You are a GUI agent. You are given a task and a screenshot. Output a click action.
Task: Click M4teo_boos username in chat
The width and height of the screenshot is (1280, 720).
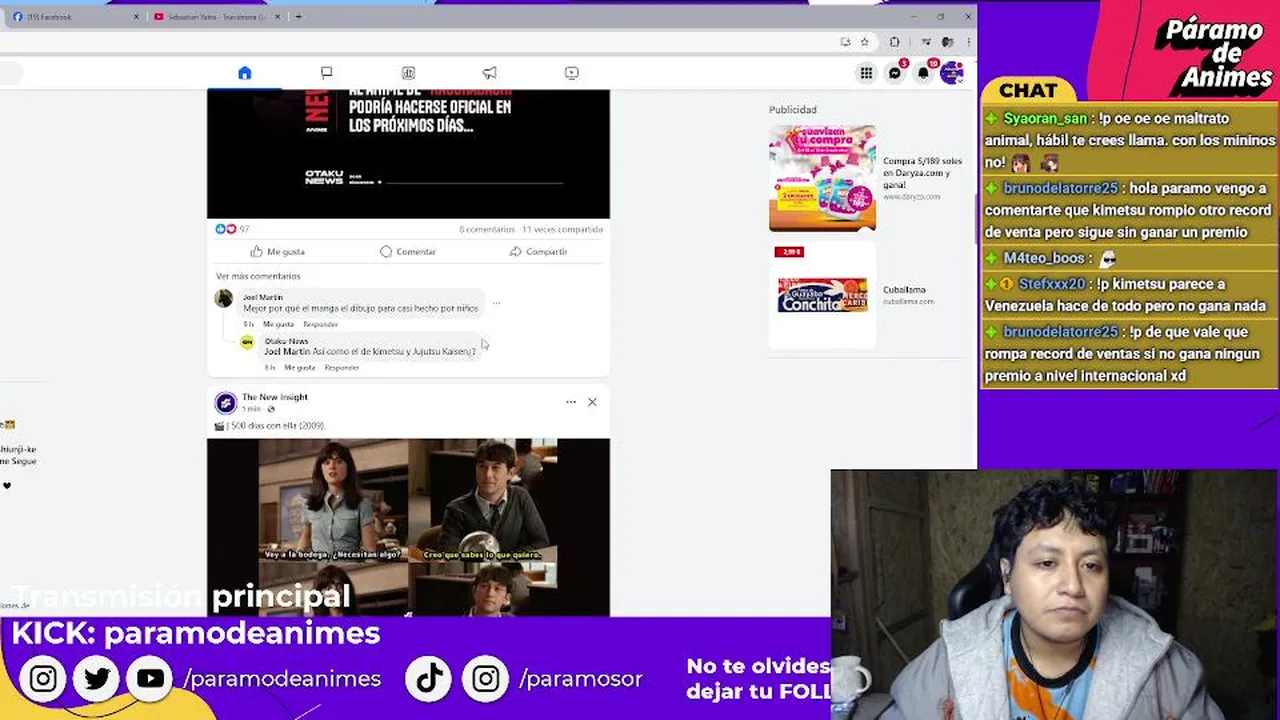1044,258
